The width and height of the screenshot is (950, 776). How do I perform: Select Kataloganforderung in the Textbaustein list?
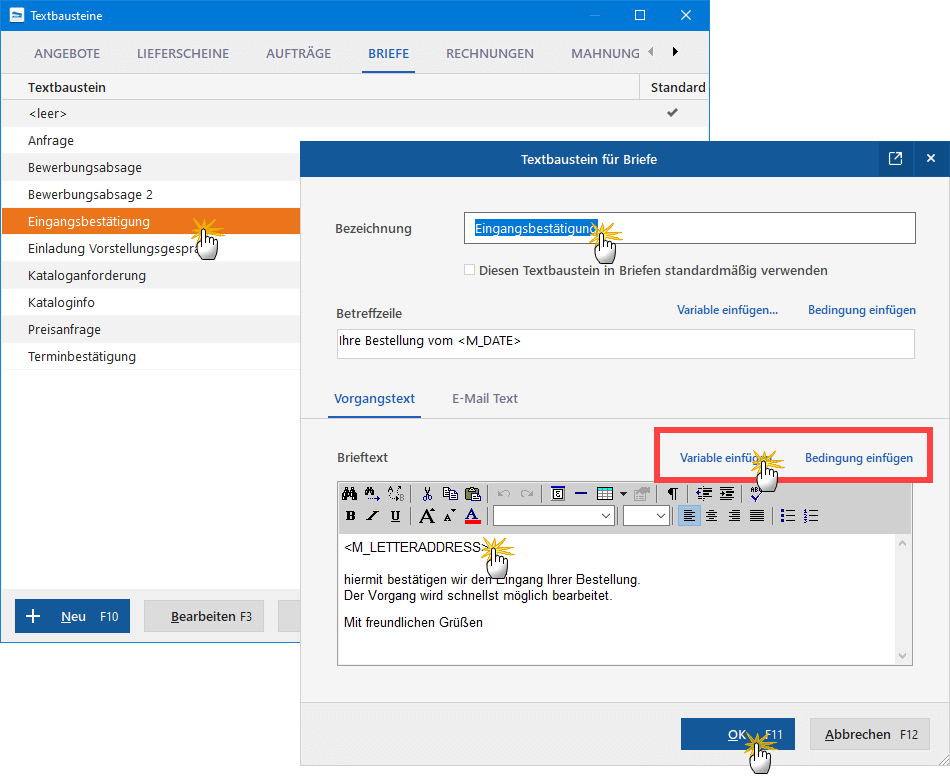(x=87, y=275)
